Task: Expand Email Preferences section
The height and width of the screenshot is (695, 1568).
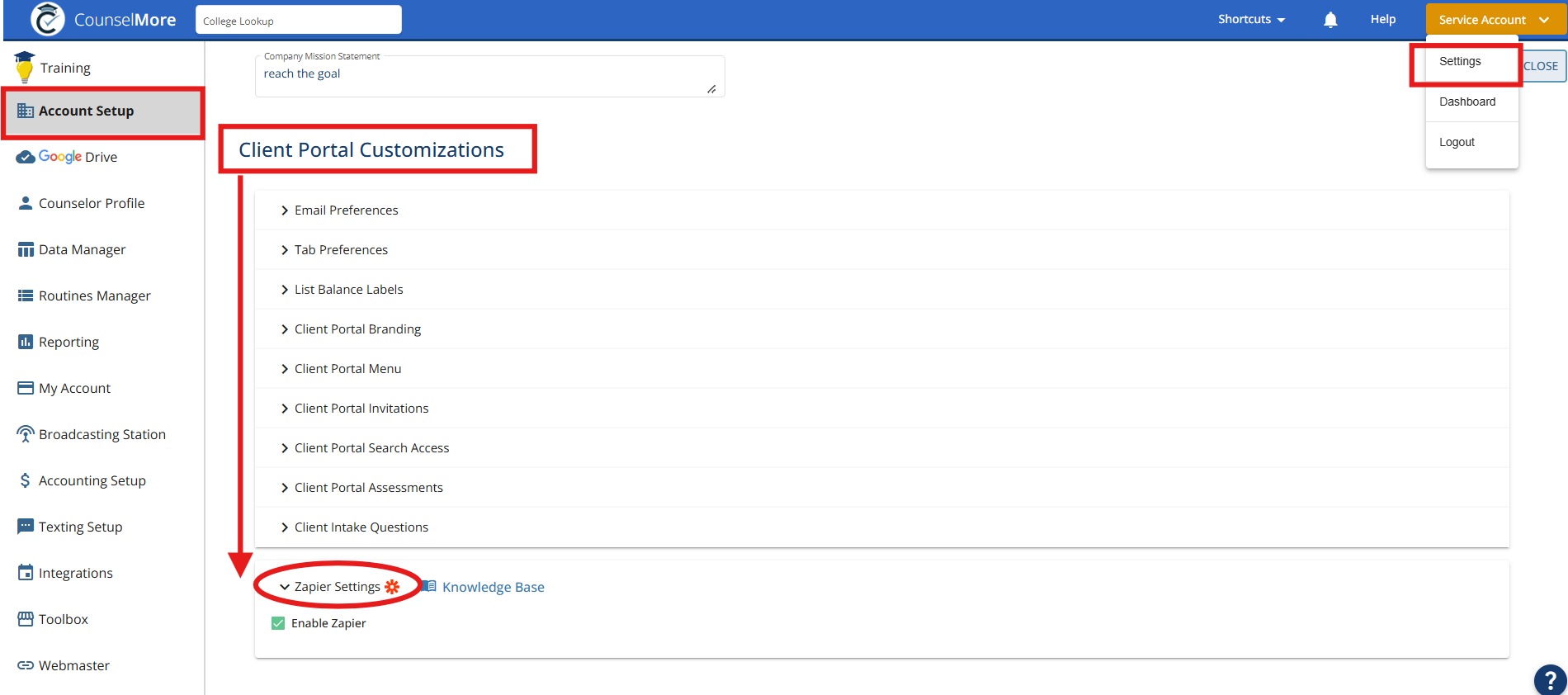Action: 882,210
